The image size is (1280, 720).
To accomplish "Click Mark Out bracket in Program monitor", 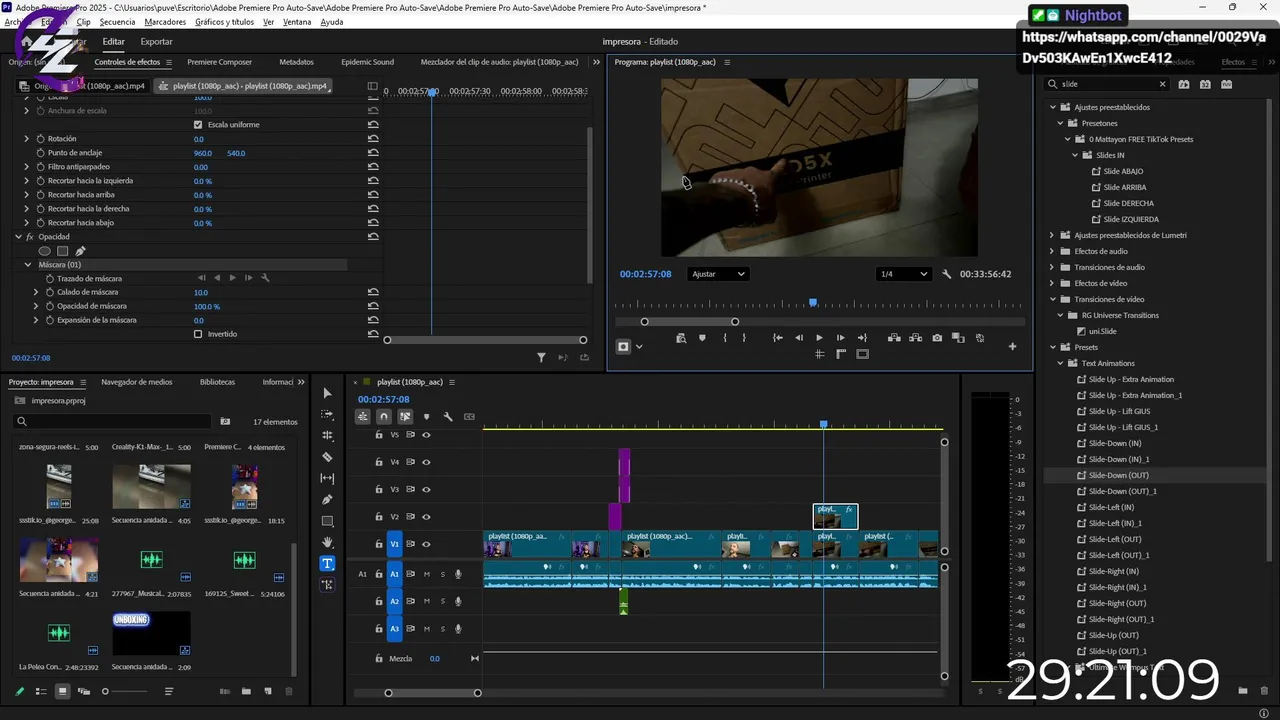I will point(743,338).
